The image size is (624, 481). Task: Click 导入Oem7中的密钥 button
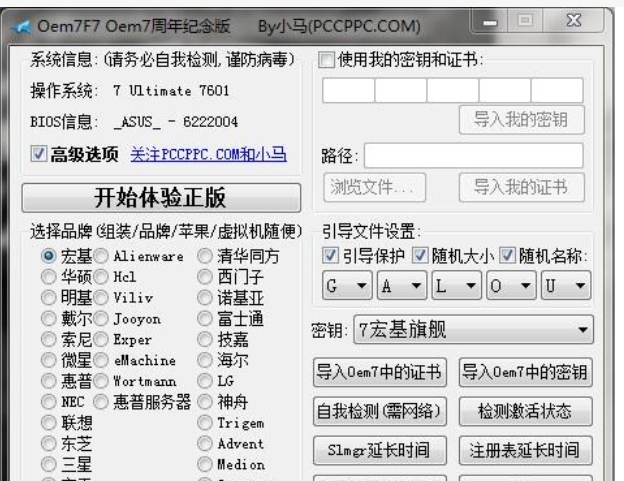point(525,372)
